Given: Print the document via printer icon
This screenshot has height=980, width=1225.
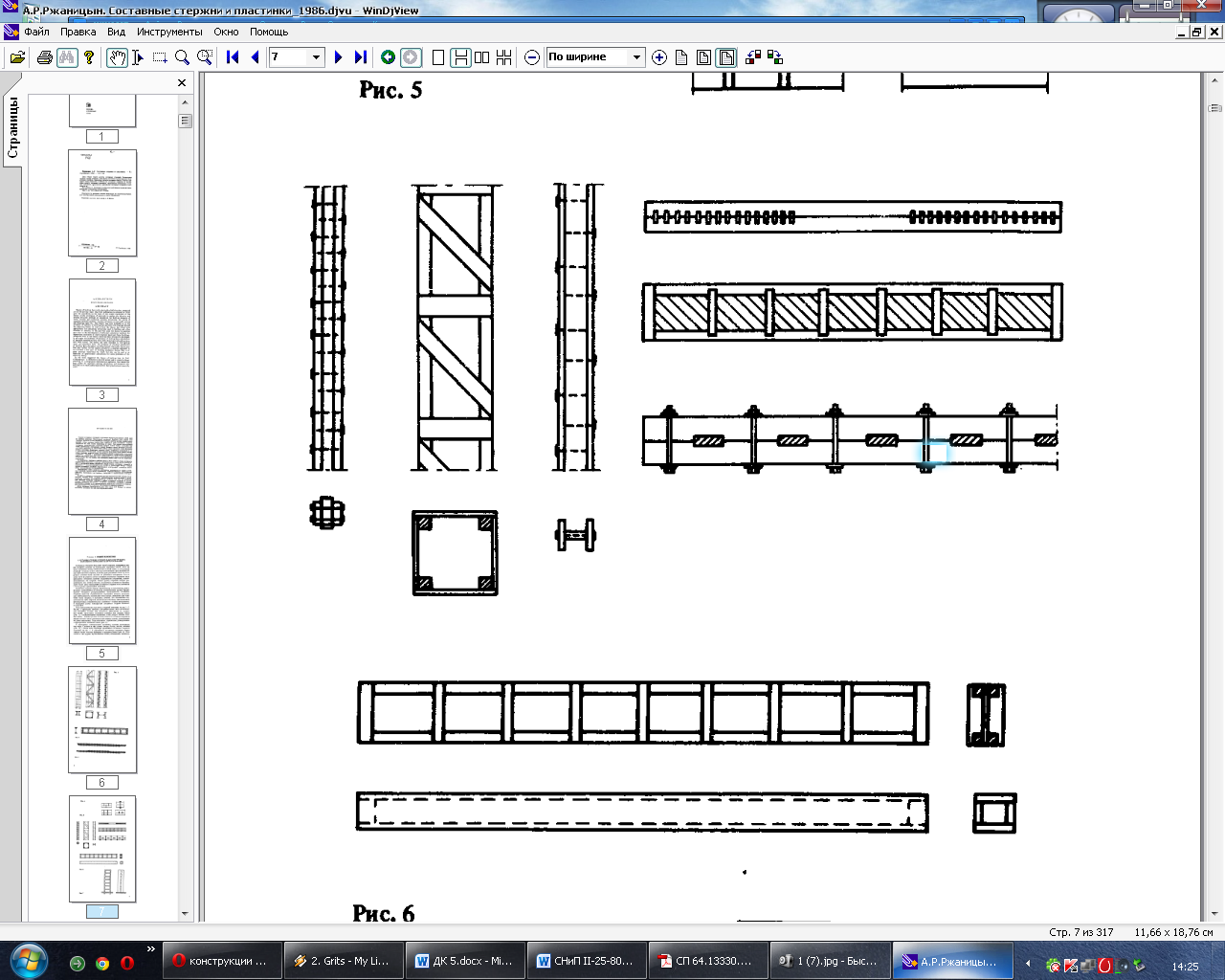Looking at the screenshot, I should tap(44, 57).
